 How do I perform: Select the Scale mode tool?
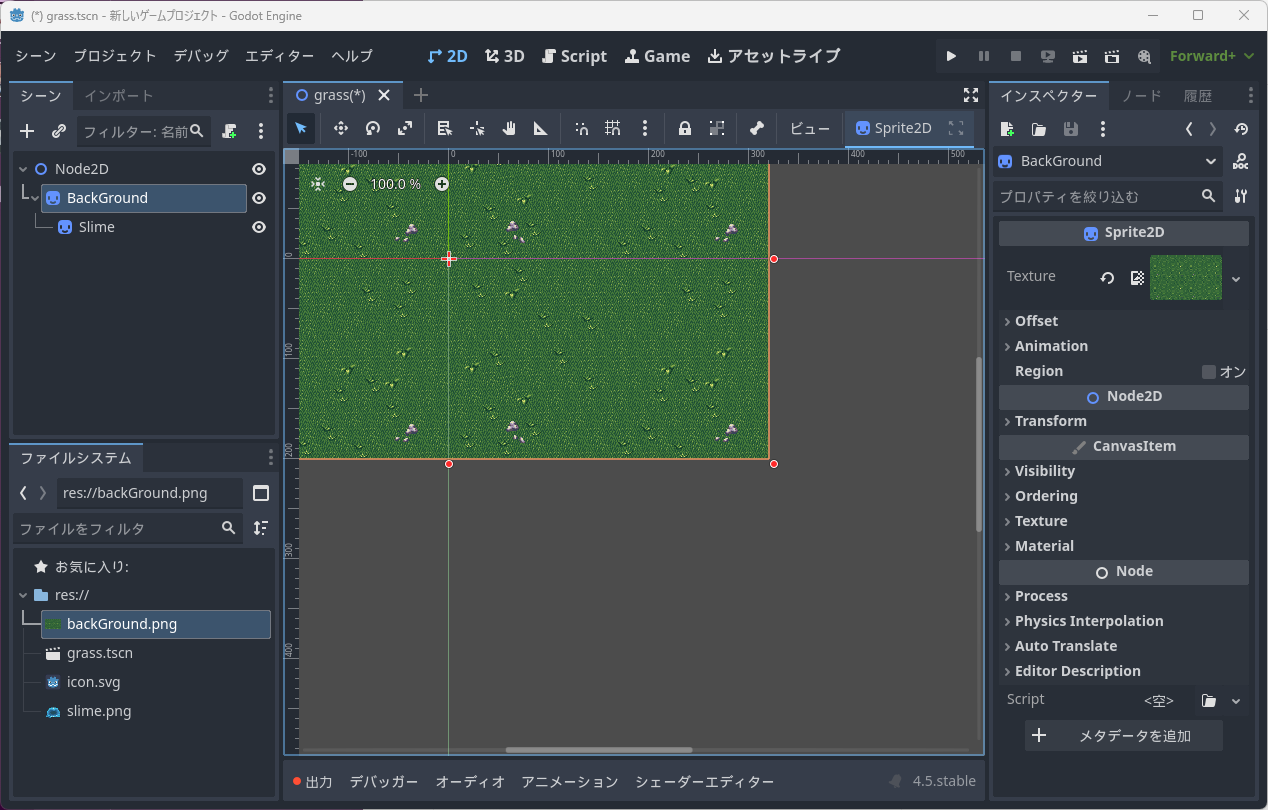click(405, 128)
